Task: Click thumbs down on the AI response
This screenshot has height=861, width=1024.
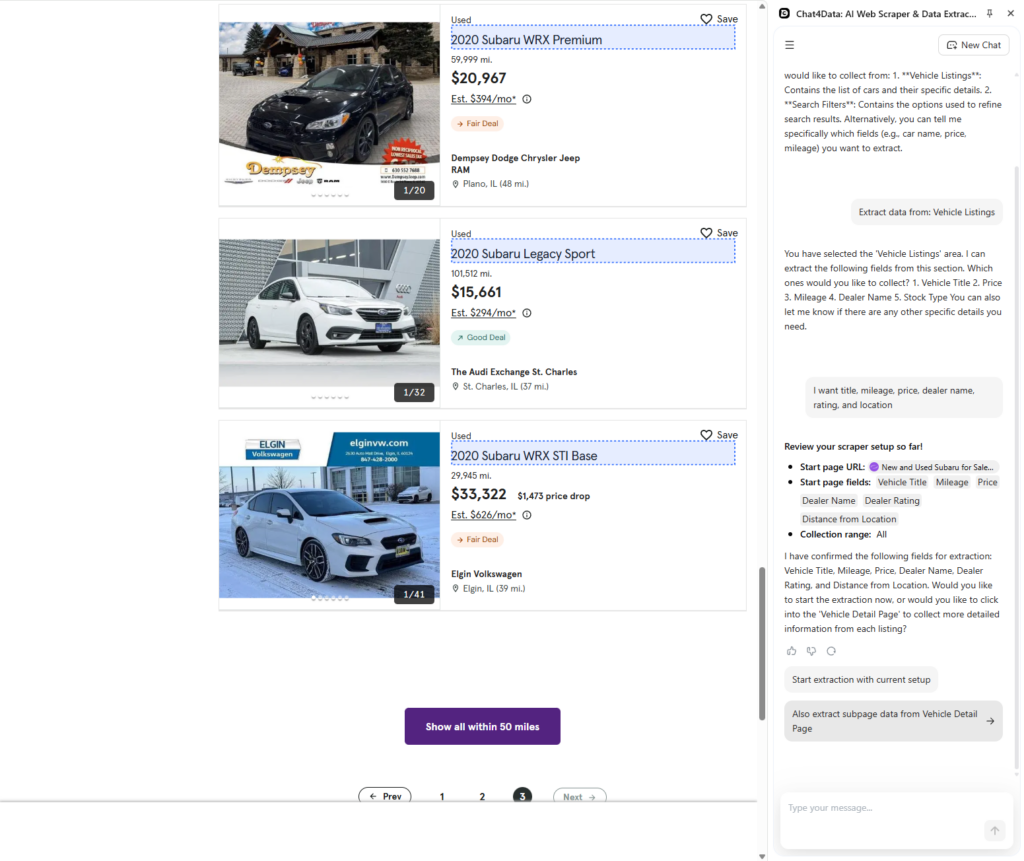Action: point(811,651)
